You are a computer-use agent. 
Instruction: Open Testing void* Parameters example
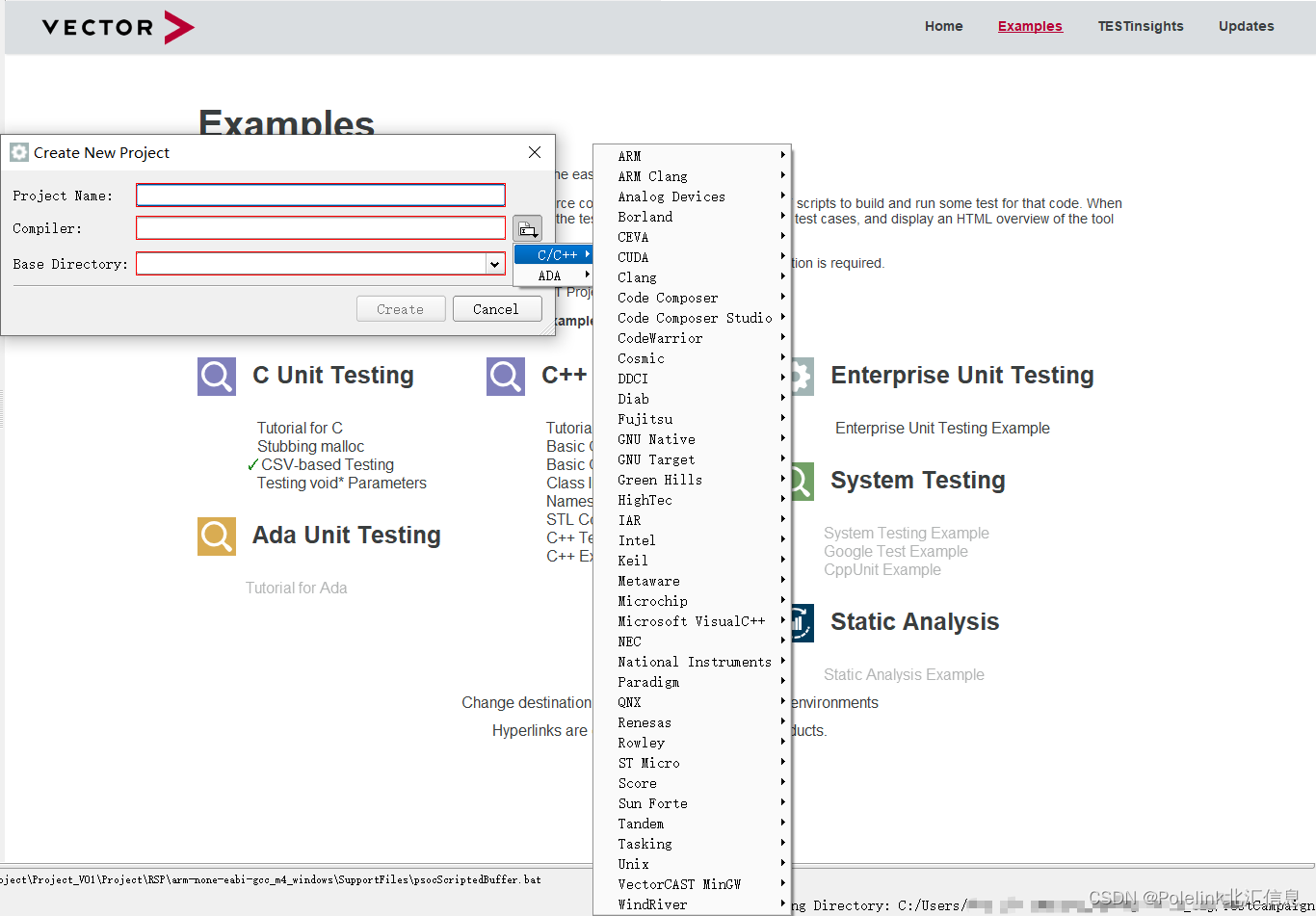341,483
